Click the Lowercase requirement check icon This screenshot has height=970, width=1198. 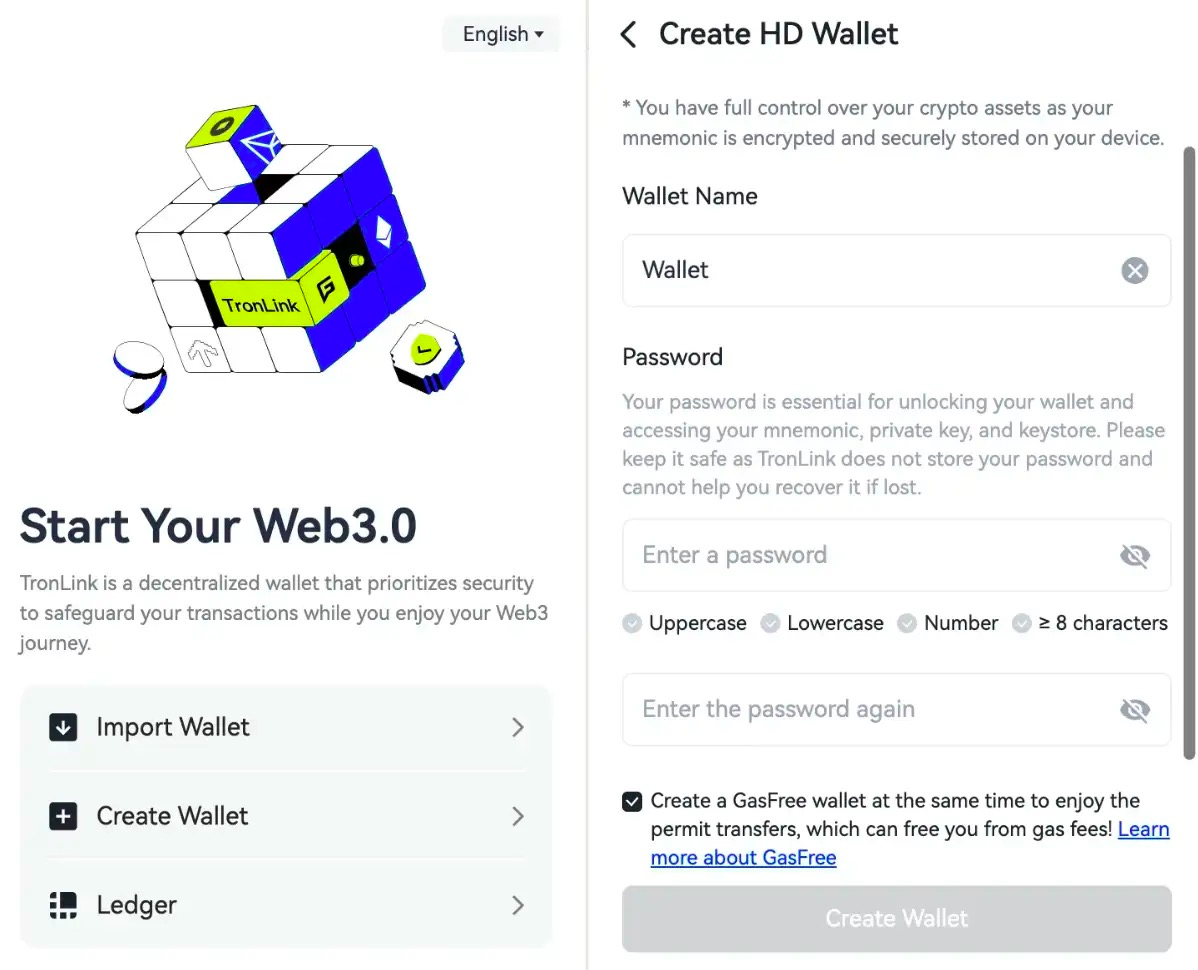coord(770,624)
